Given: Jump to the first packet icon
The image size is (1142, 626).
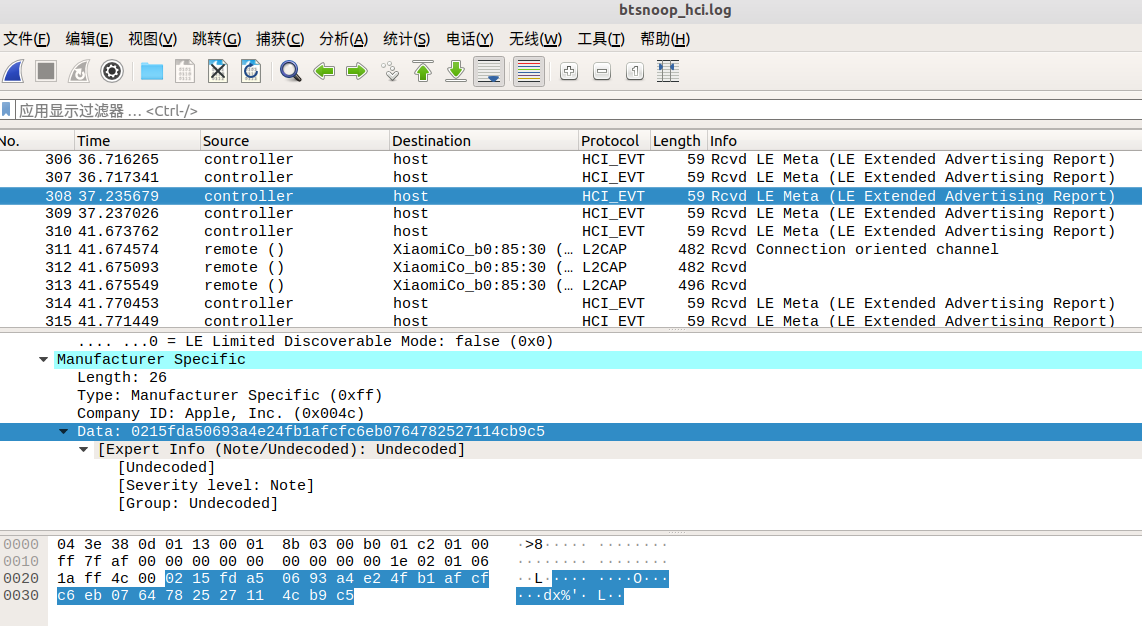Looking at the screenshot, I should [423, 71].
